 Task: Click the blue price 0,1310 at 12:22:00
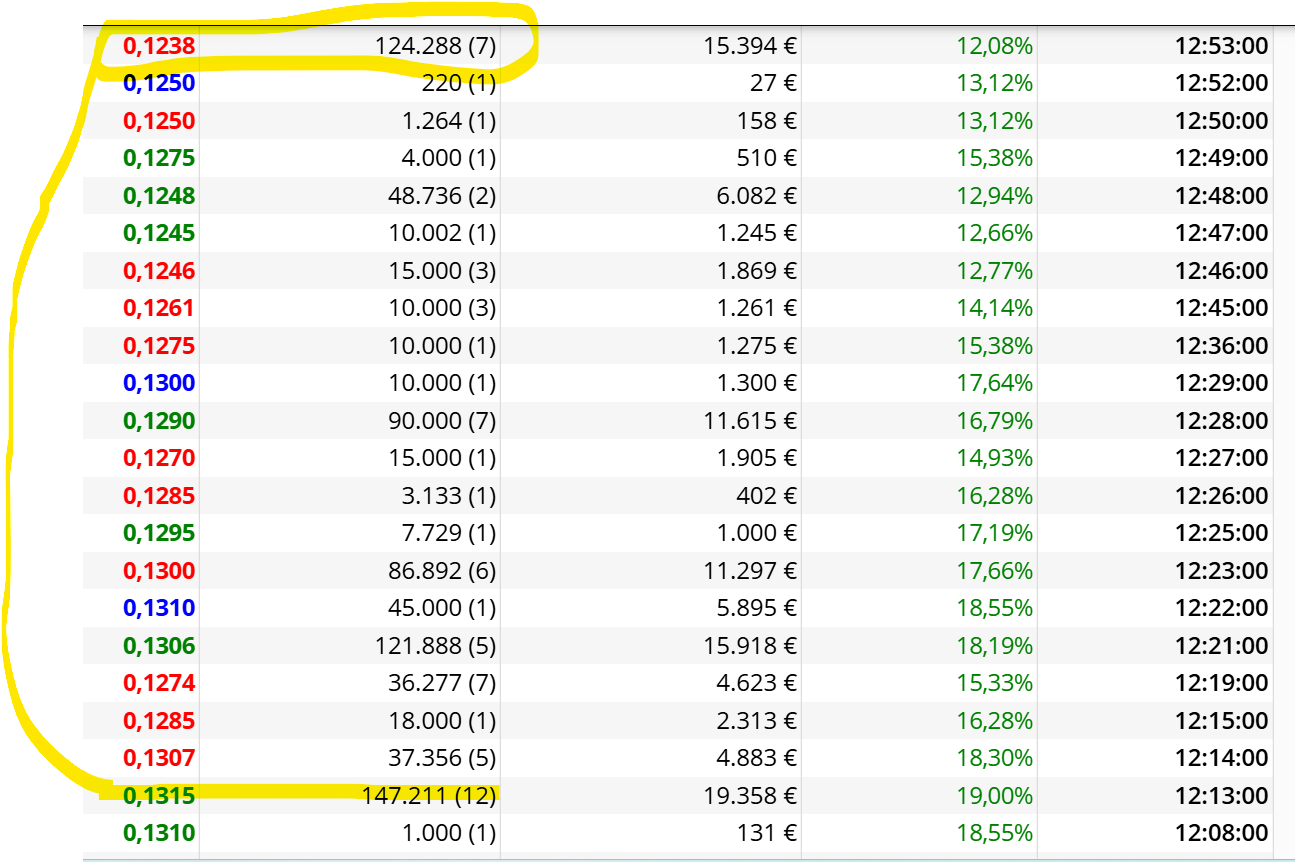pos(159,608)
